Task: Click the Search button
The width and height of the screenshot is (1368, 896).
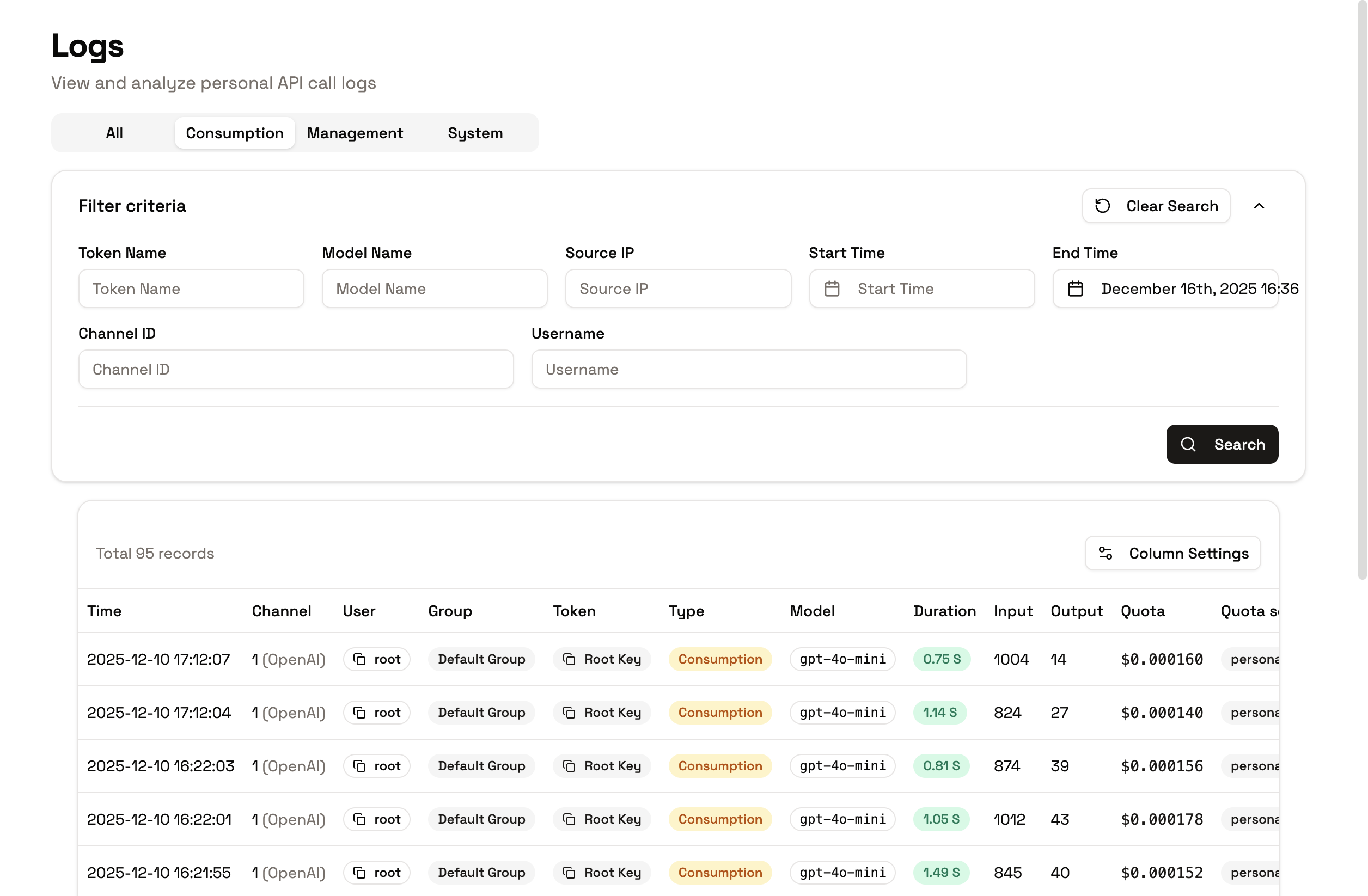Action: [1222, 444]
